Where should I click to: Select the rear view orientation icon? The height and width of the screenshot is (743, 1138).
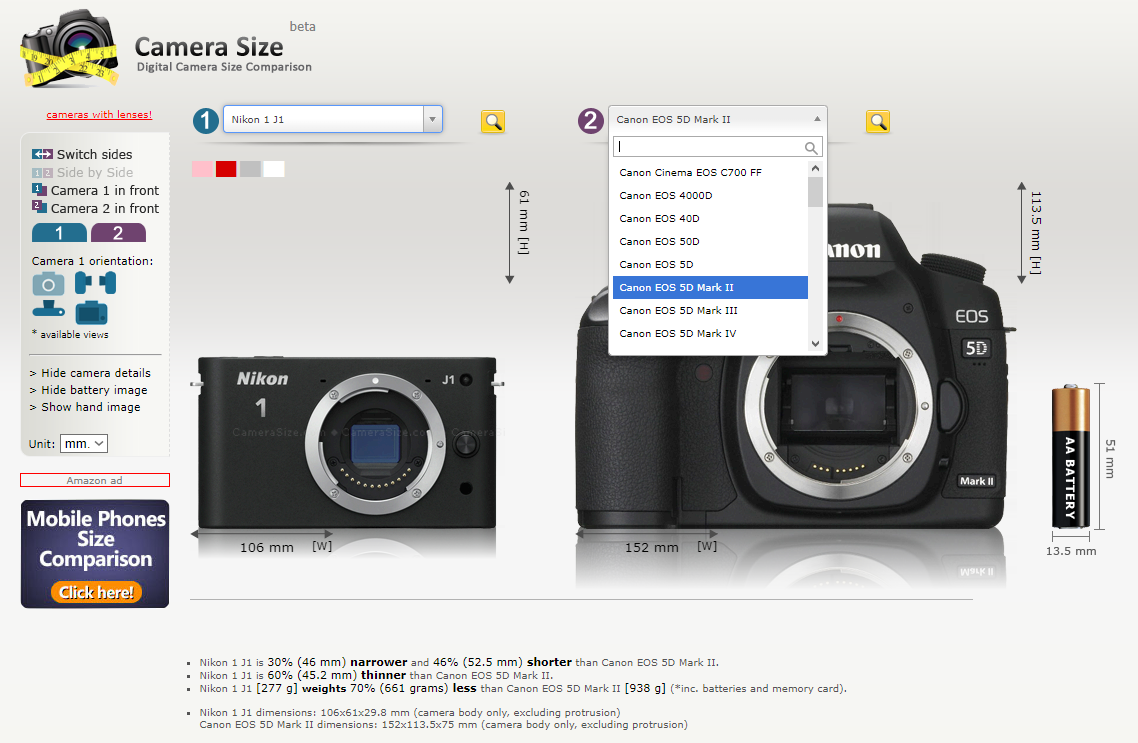click(91, 313)
